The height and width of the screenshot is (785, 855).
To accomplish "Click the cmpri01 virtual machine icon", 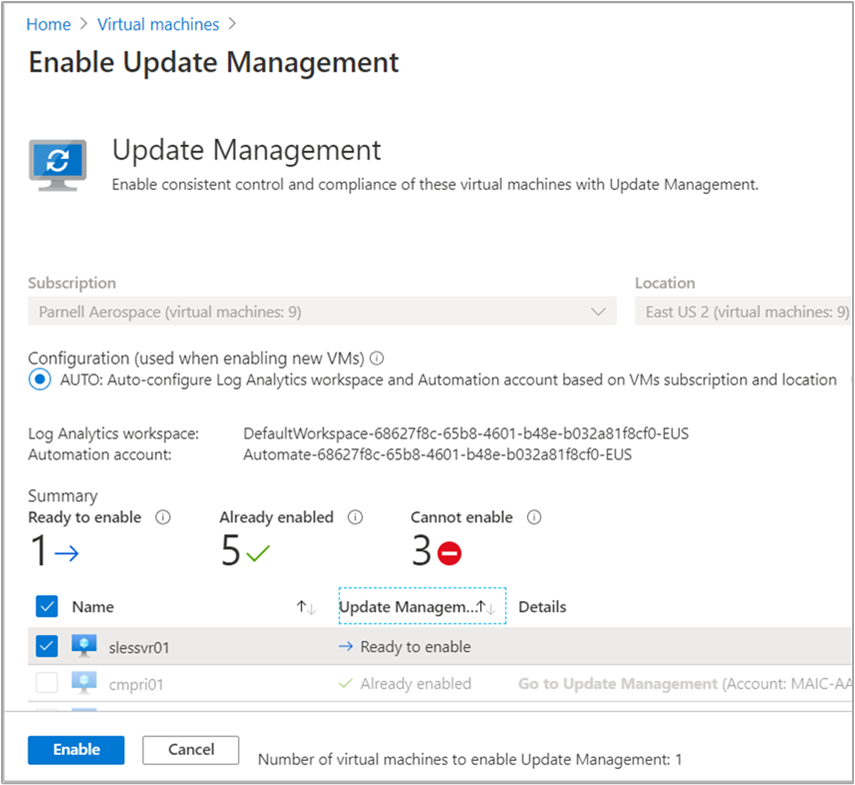I will click(84, 683).
